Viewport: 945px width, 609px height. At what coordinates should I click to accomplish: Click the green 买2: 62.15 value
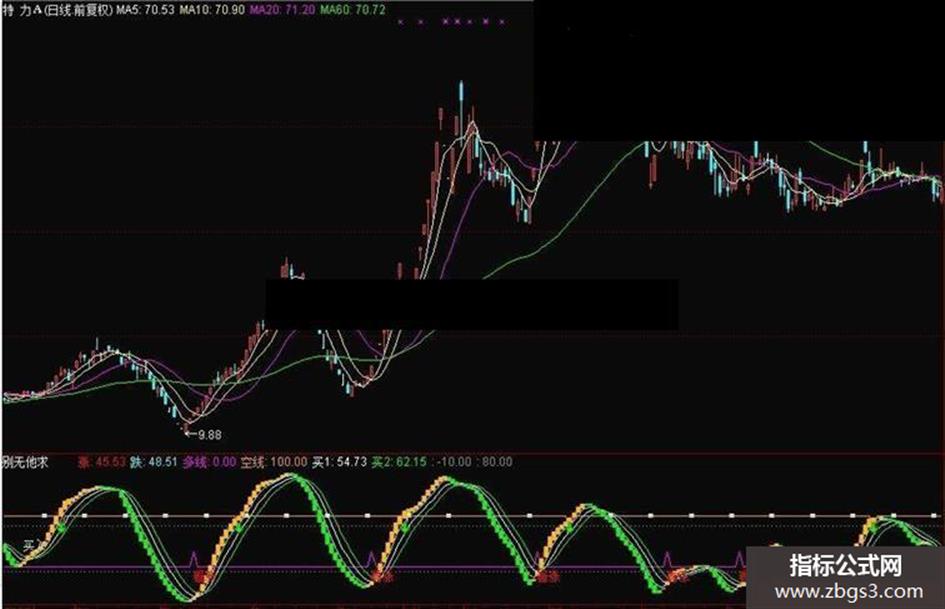(399, 462)
